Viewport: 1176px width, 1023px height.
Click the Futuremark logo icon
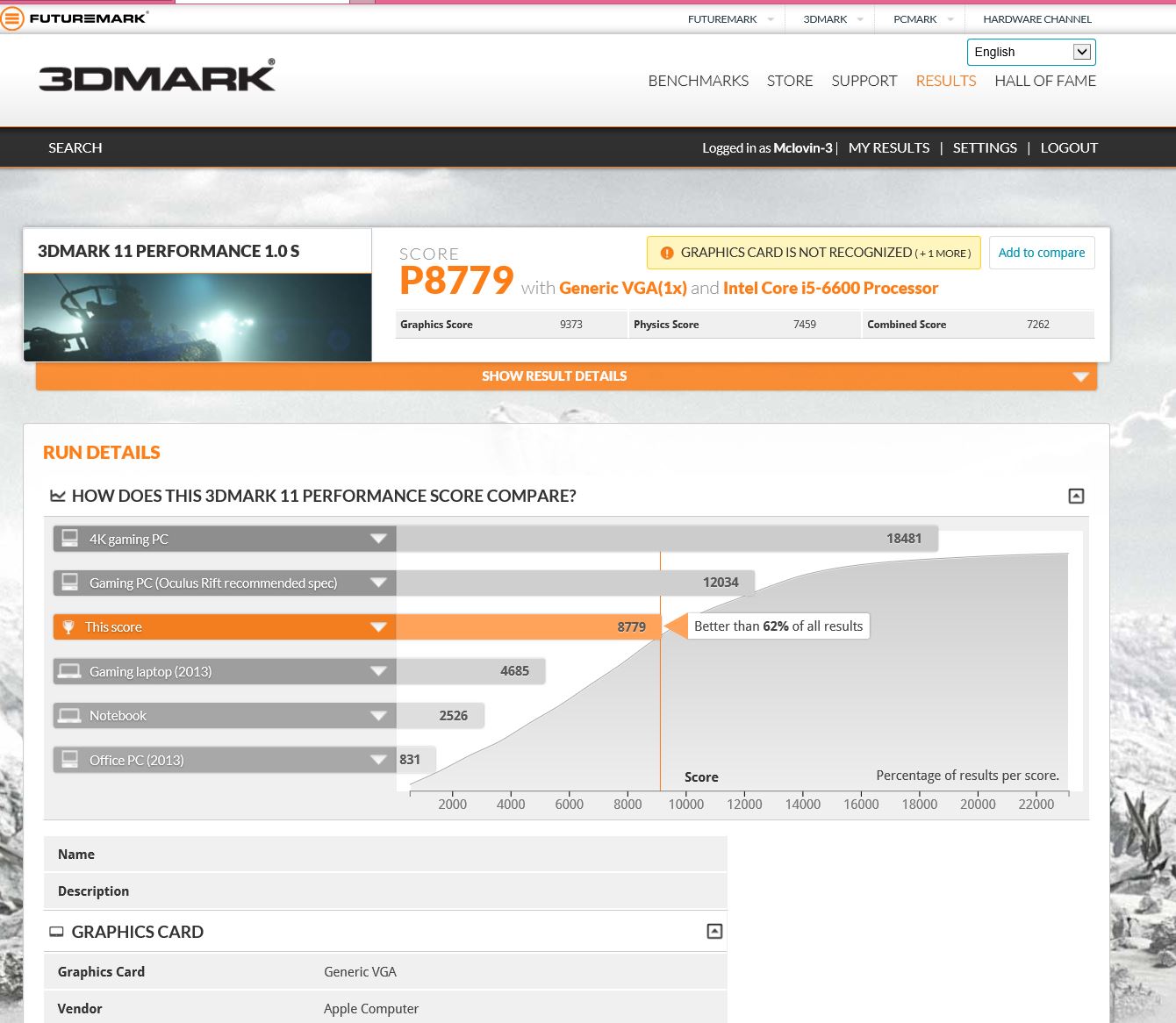[x=12, y=18]
